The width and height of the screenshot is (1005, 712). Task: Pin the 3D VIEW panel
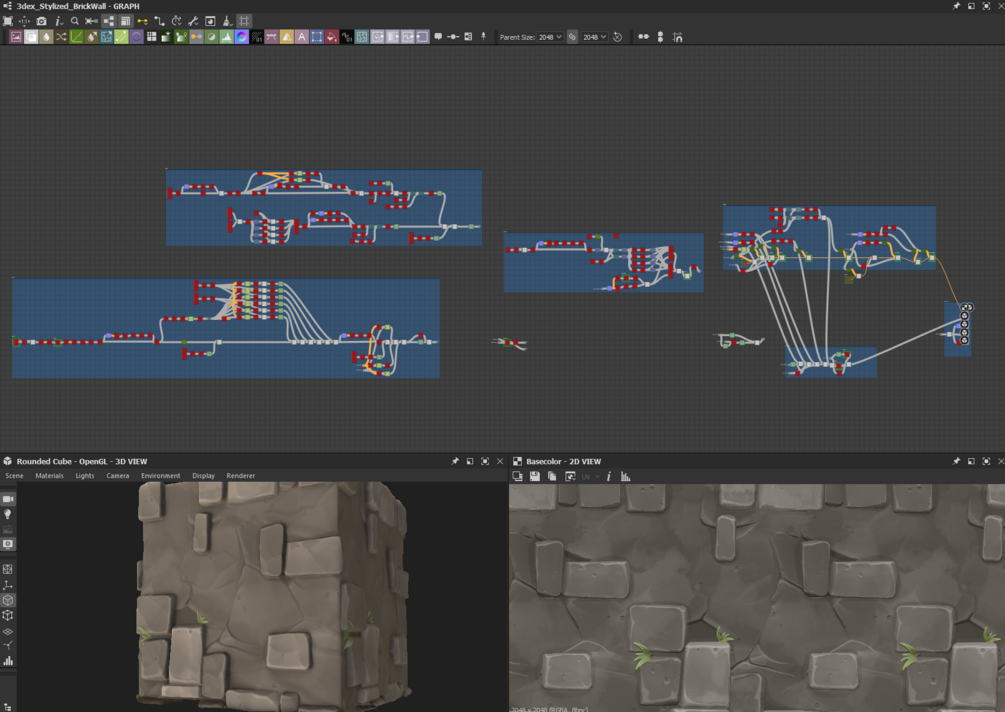pyautogui.click(x=455, y=461)
